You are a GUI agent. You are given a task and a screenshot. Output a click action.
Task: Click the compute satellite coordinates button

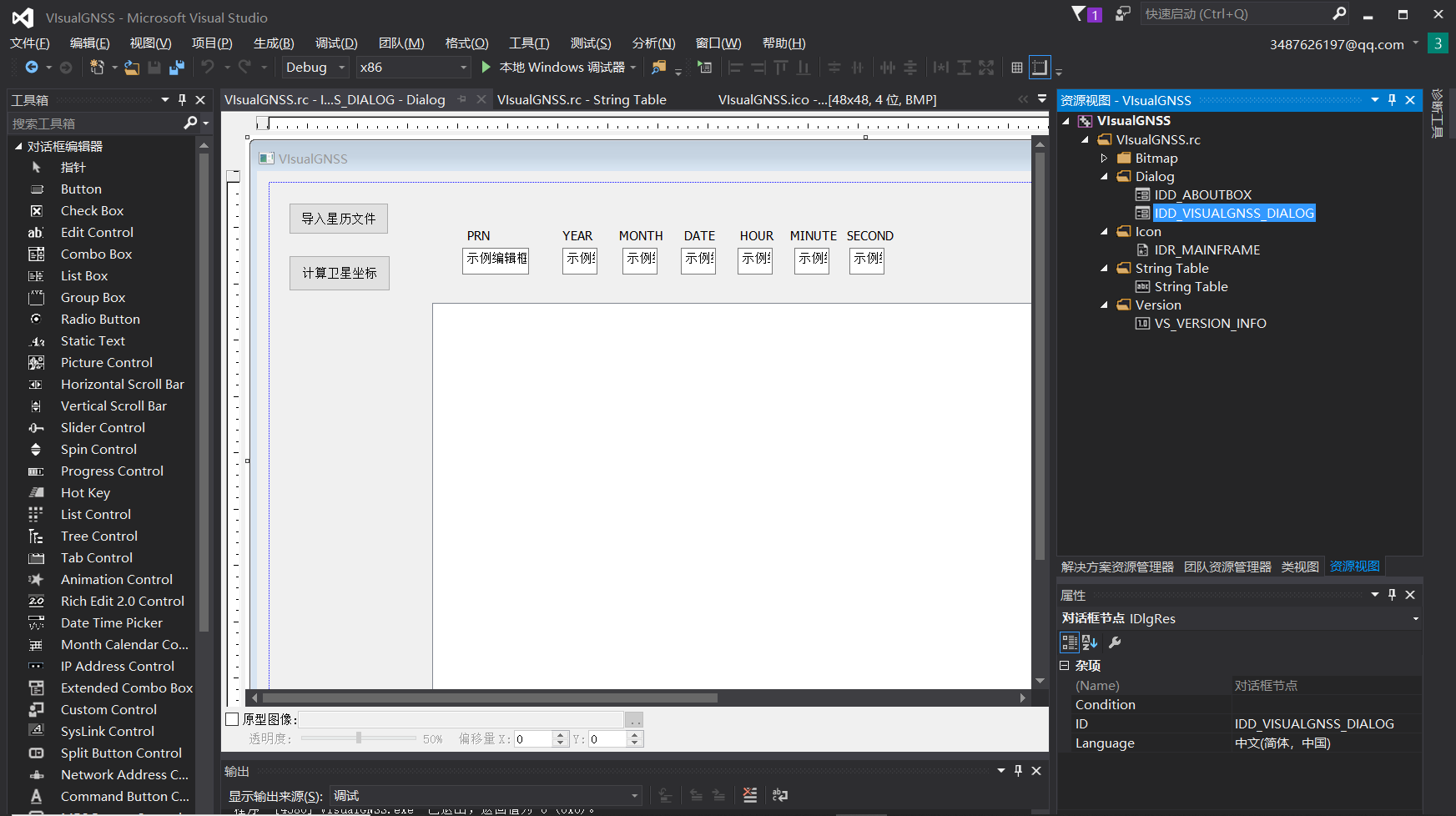[x=340, y=273]
